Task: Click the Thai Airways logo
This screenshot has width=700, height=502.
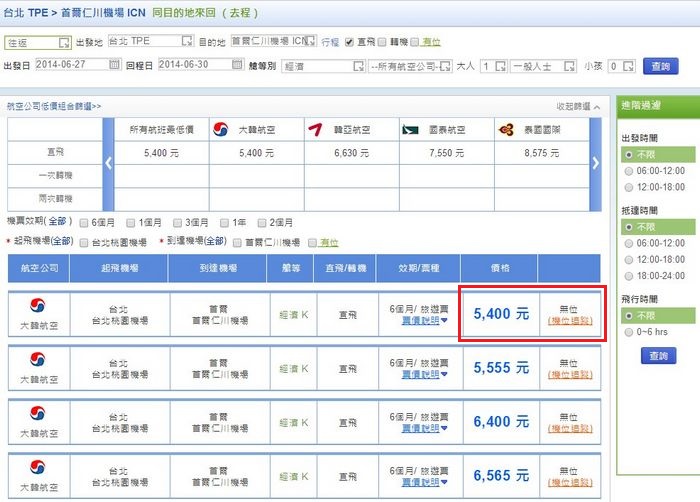Action: 505,129
